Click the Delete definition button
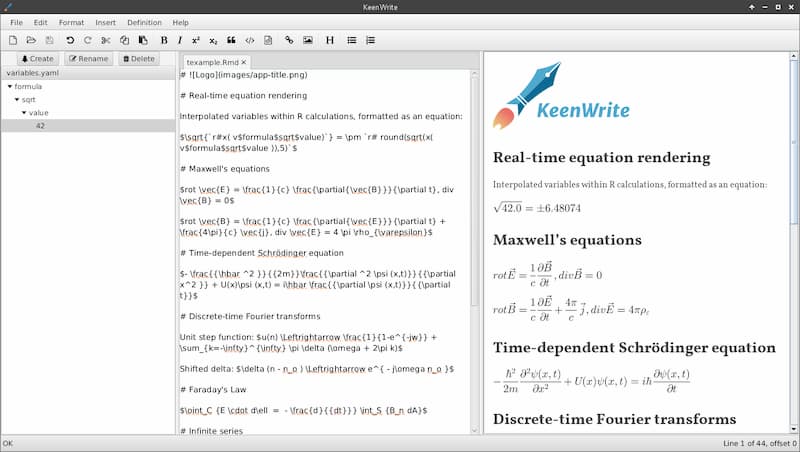 139,59
